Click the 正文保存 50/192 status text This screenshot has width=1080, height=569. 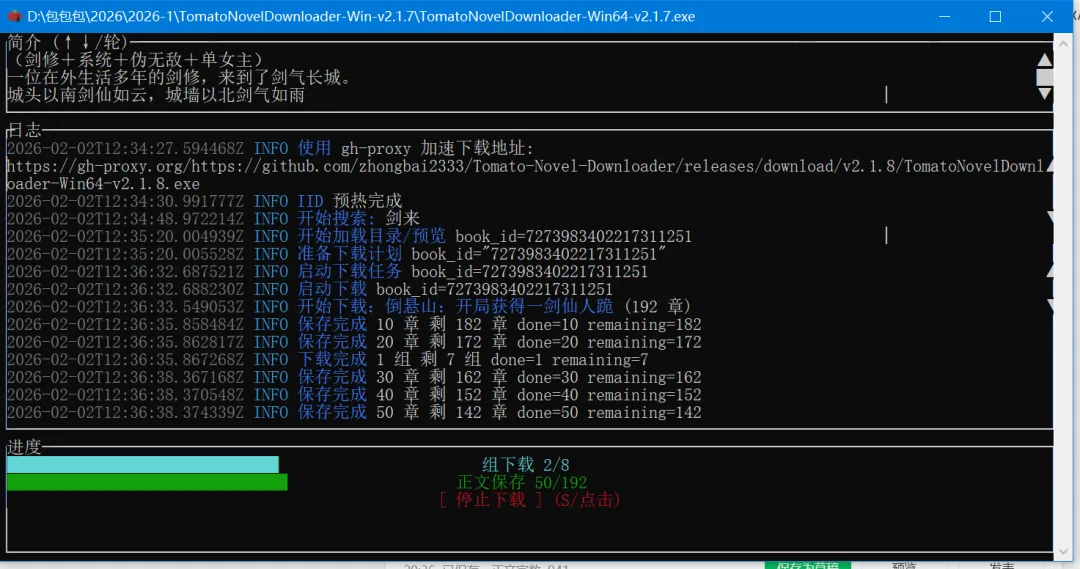pos(521,482)
